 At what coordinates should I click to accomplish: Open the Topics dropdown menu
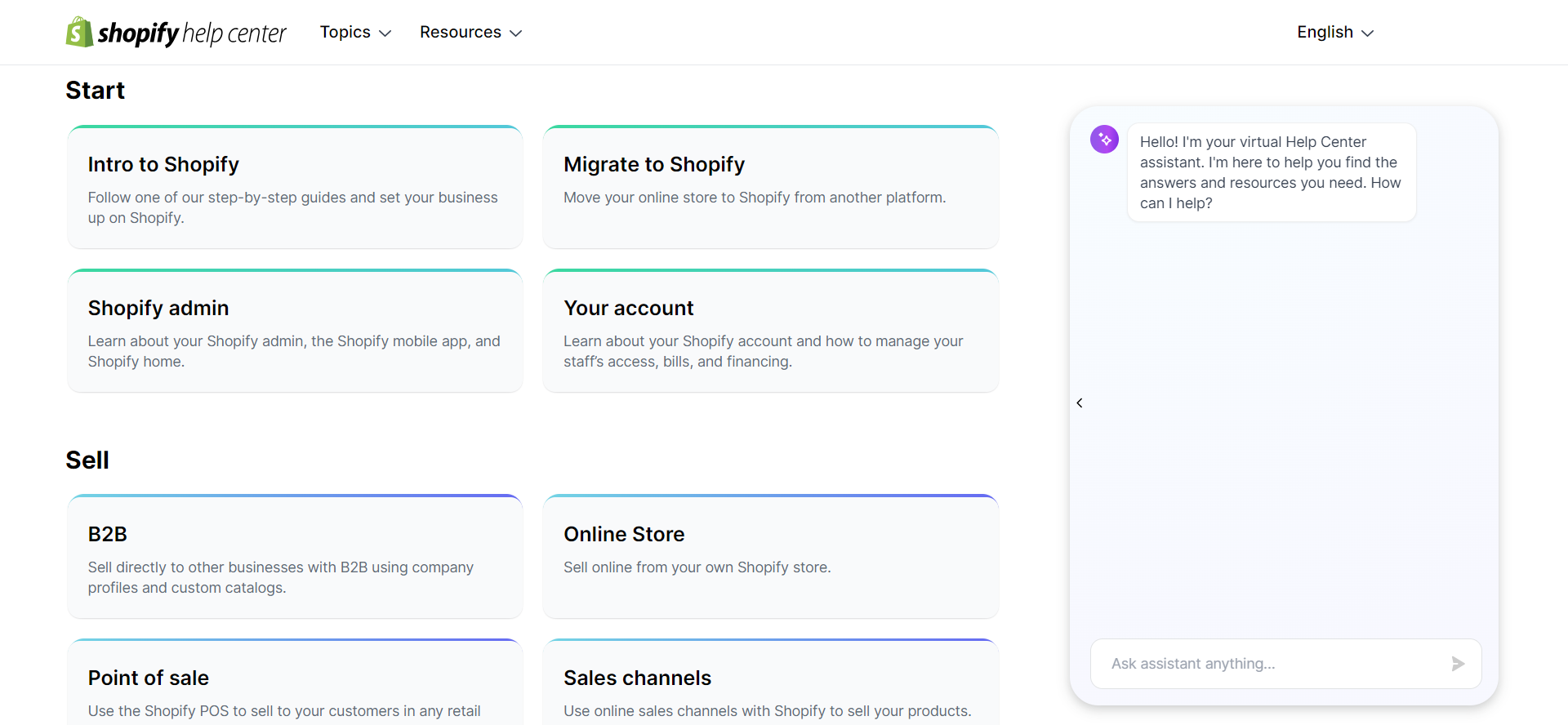[x=355, y=32]
